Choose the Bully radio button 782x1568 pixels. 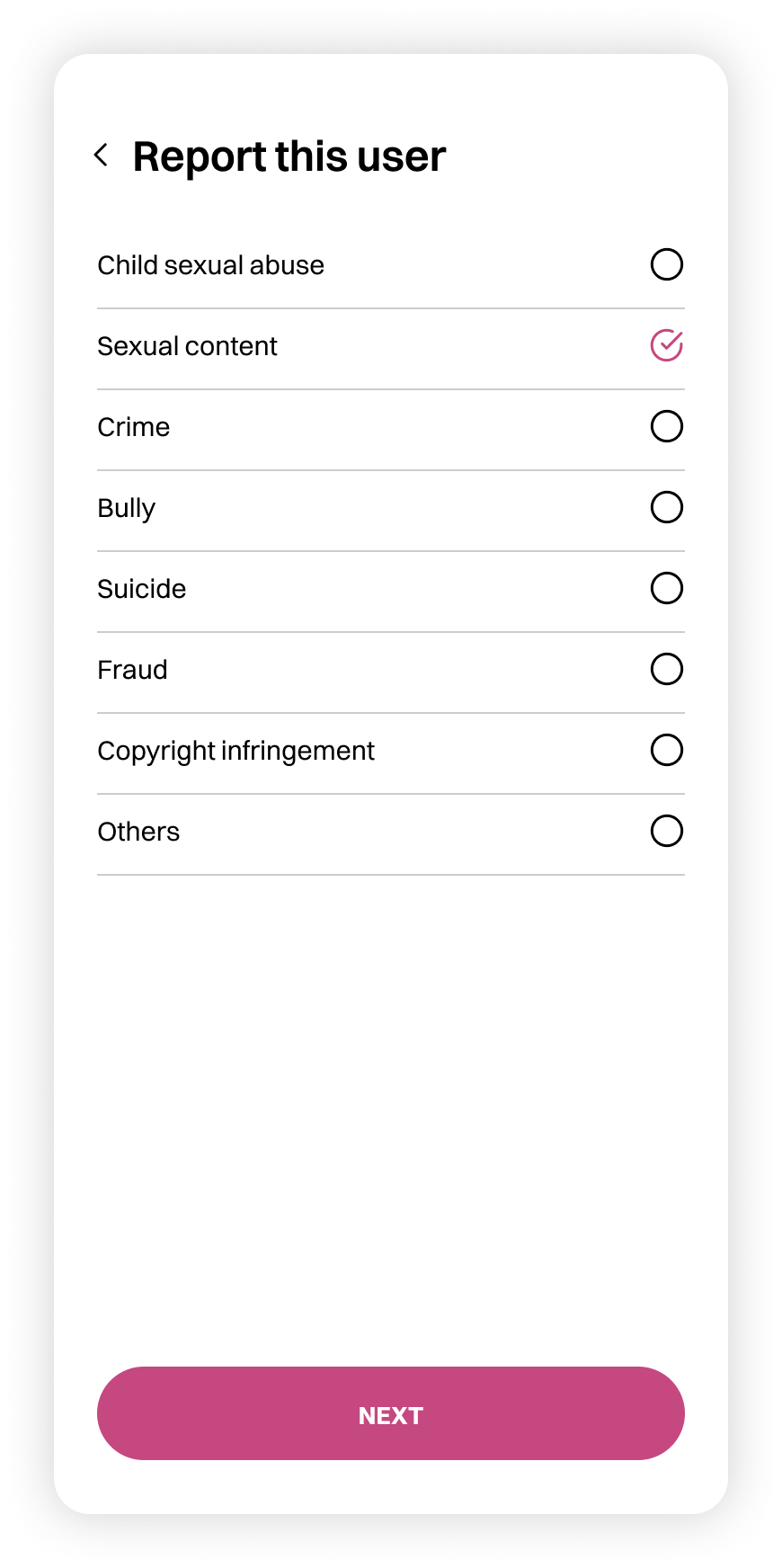pyautogui.click(x=666, y=507)
